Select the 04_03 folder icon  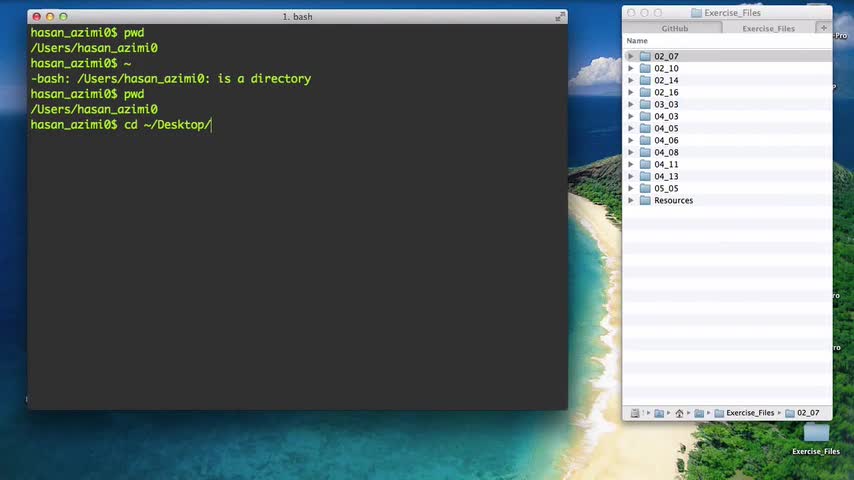645,116
